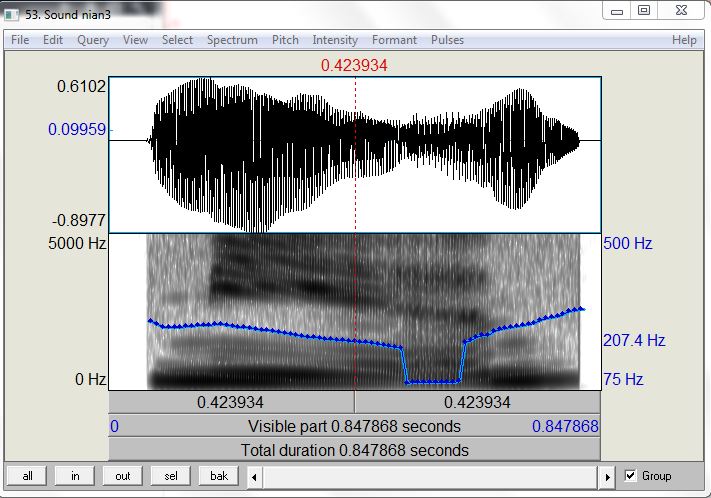The width and height of the screenshot is (711, 498).
Task: Minimize the Sound nian3 window
Action: pos(617,11)
